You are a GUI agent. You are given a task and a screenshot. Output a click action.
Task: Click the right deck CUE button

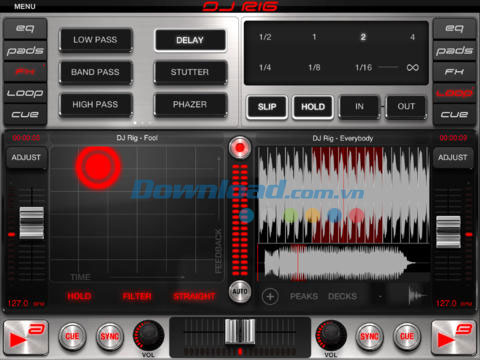407,336
